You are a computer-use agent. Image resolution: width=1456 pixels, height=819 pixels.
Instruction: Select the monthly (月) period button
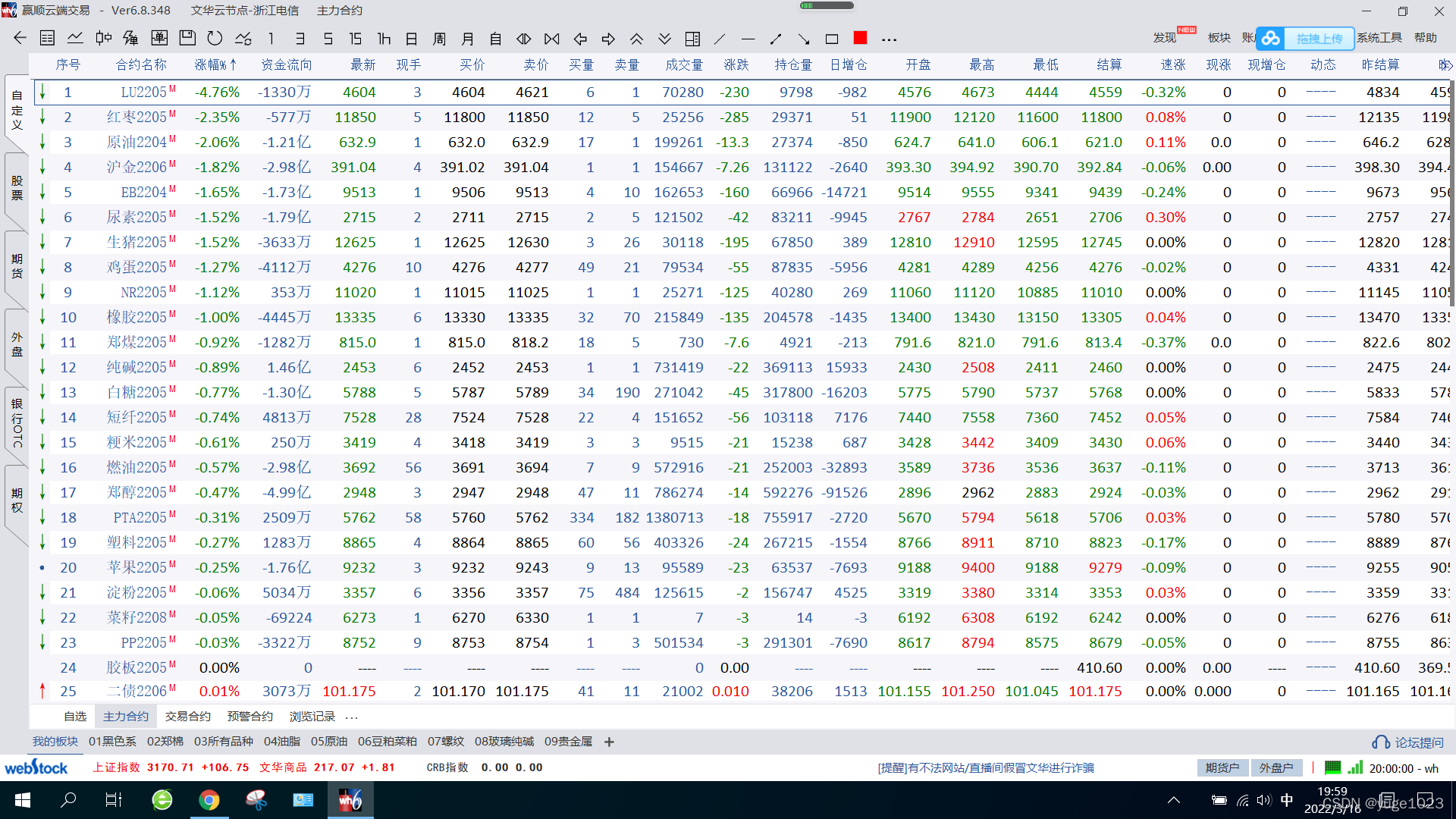click(x=468, y=39)
